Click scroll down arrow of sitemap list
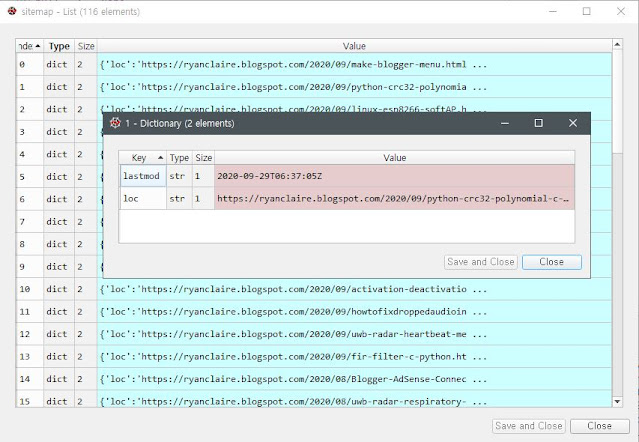 [x=617, y=402]
